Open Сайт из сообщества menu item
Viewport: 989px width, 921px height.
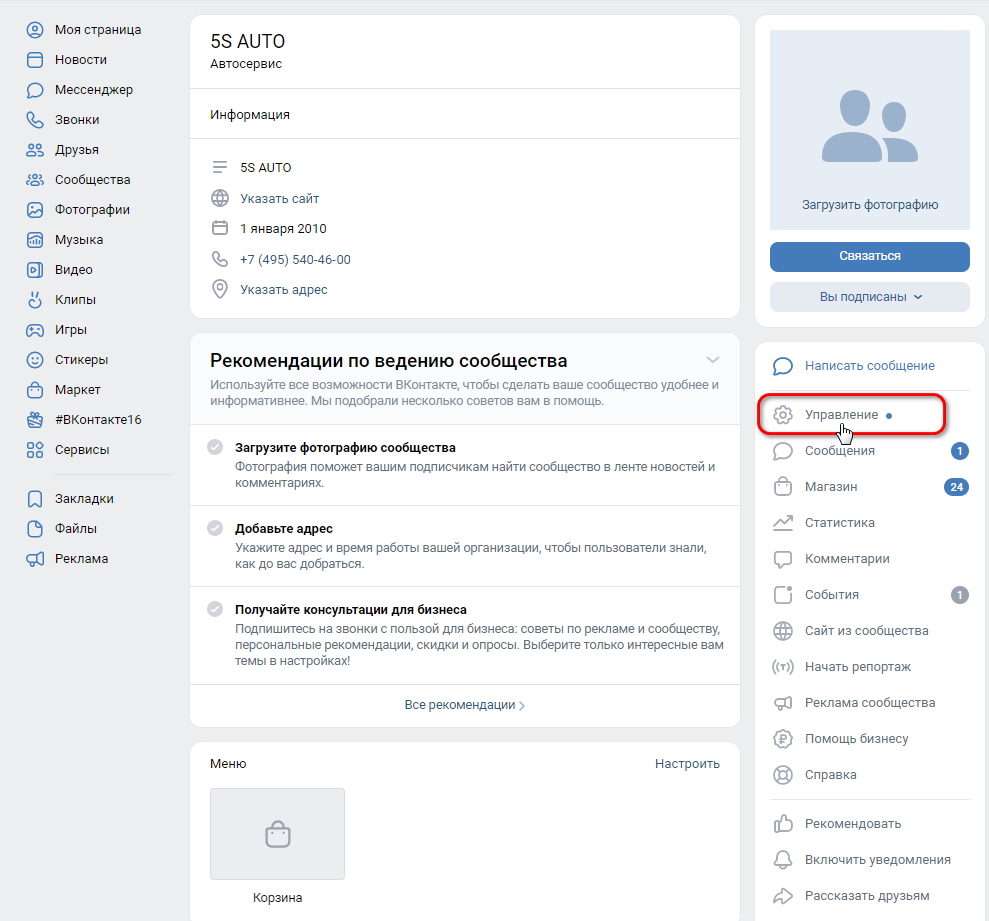tap(867, 631)
